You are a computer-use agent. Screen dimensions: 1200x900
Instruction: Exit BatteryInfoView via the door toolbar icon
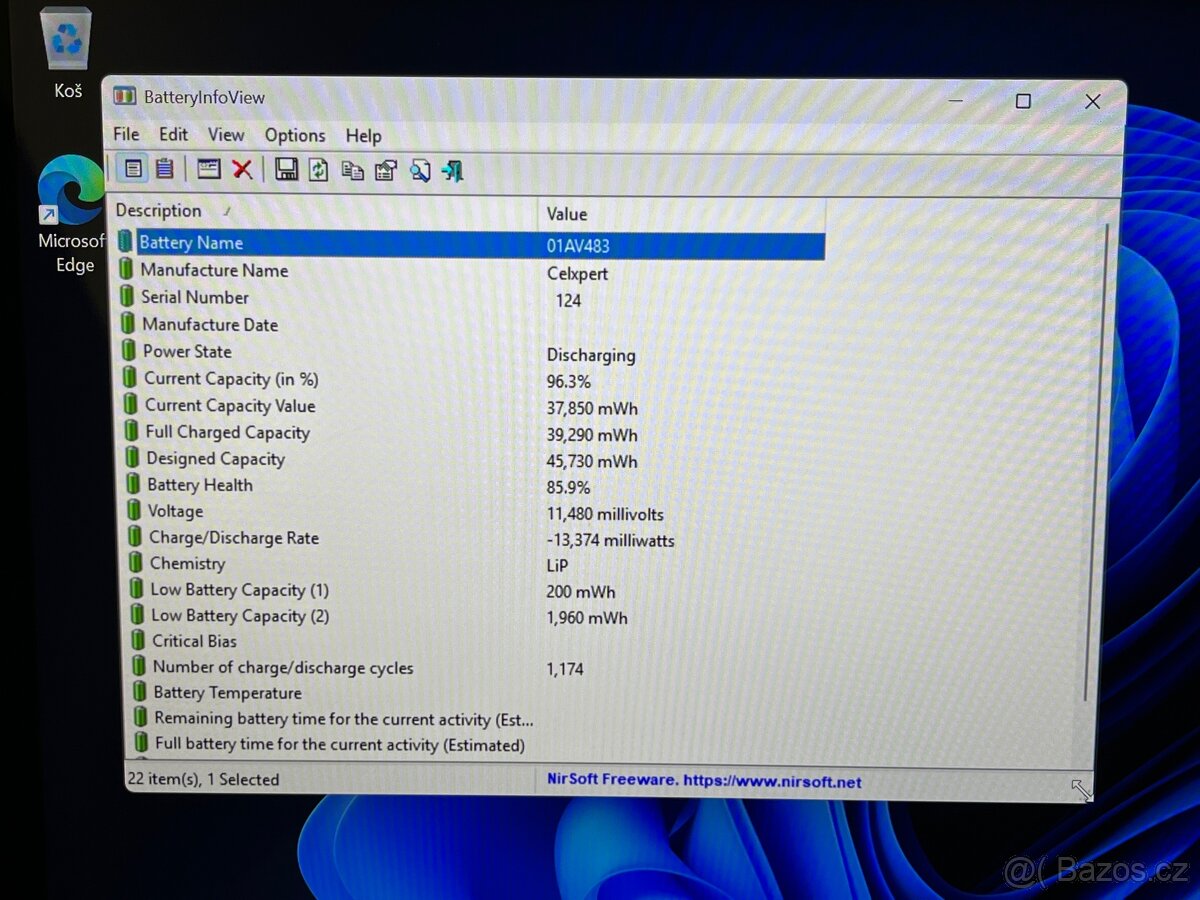452,170
